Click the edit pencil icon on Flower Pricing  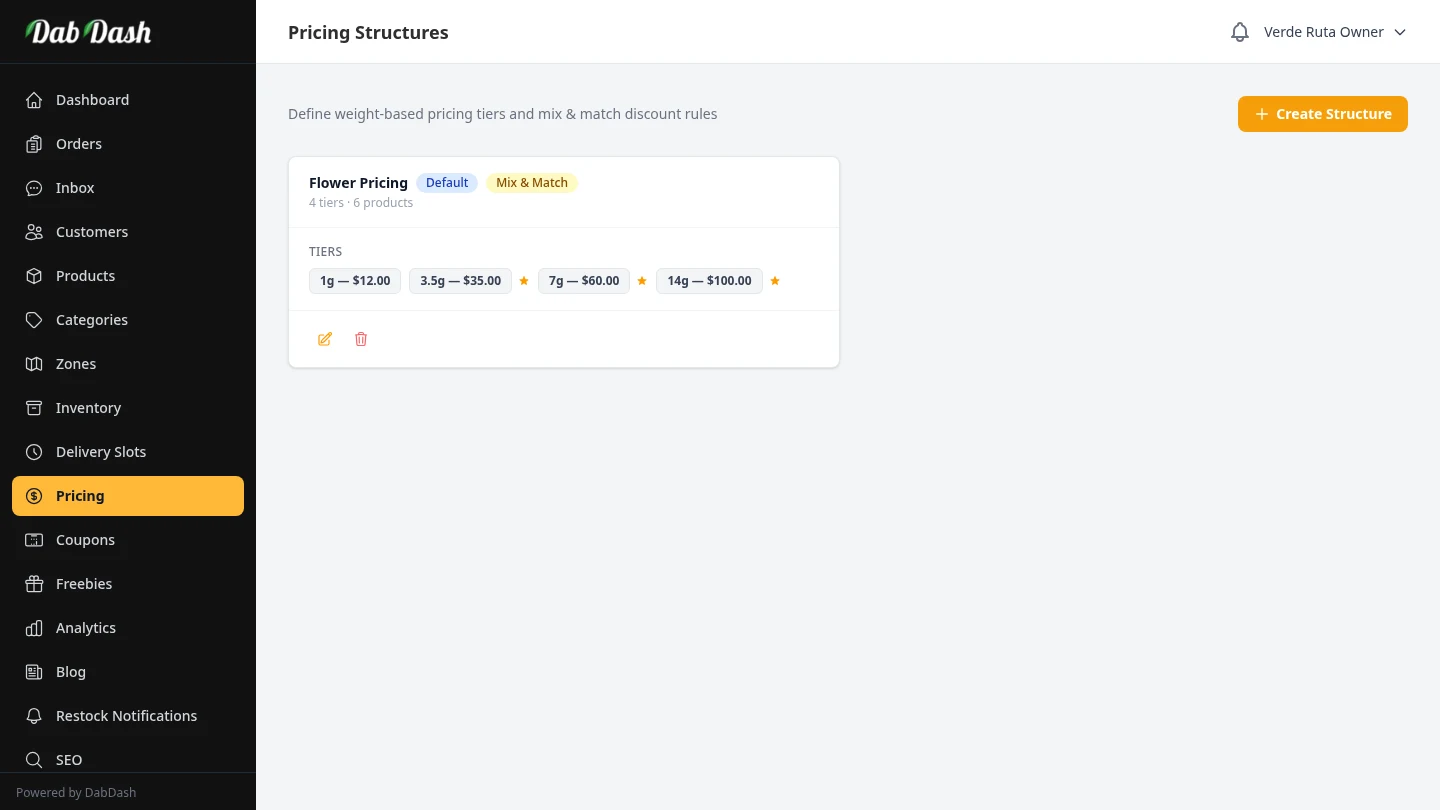(x=325, y=339)
